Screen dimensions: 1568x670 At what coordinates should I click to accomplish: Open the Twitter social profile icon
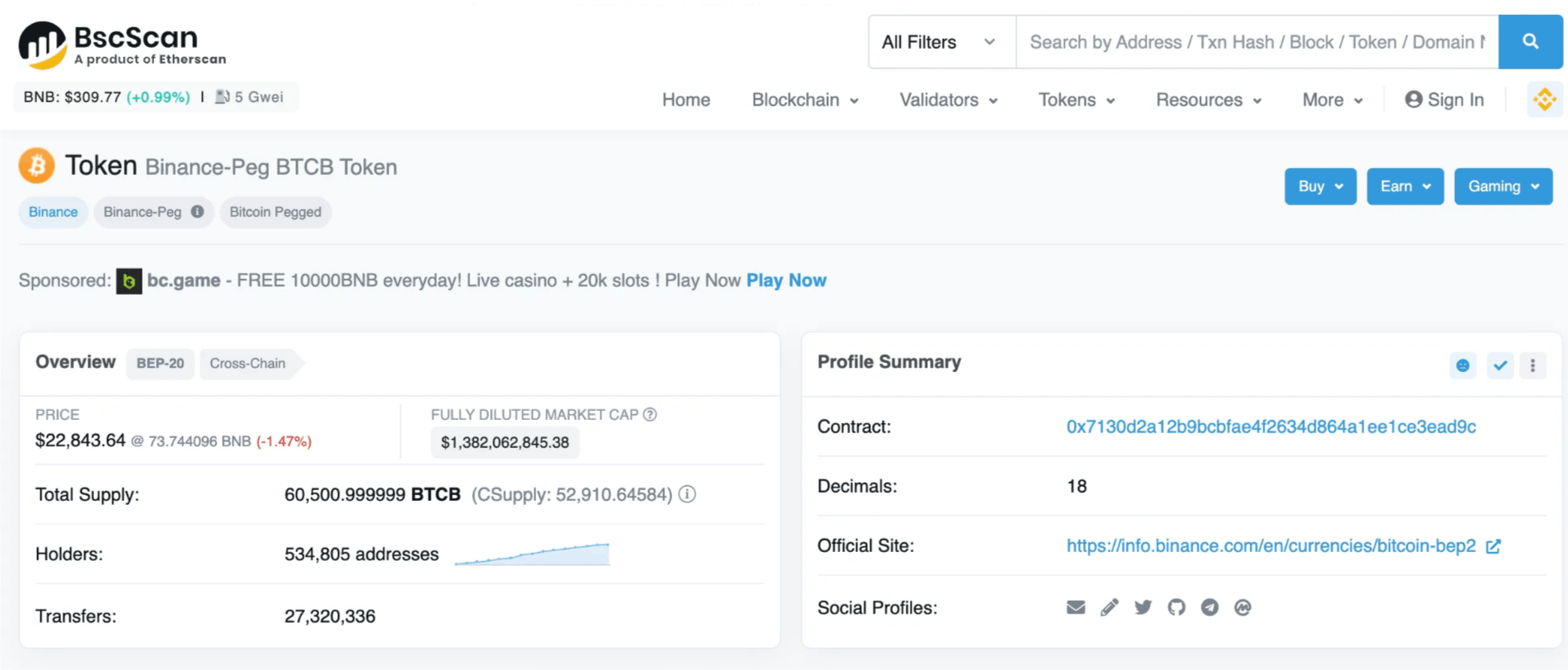pyautogui.click(x=1143, y=608)
